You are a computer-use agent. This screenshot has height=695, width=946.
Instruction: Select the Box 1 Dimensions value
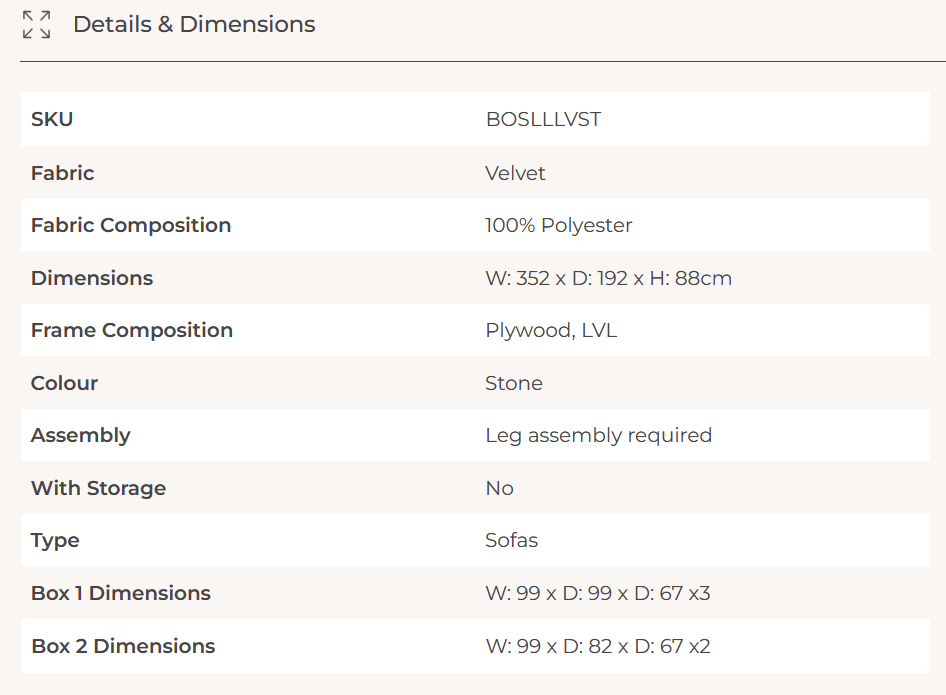[x=597, y=593]
